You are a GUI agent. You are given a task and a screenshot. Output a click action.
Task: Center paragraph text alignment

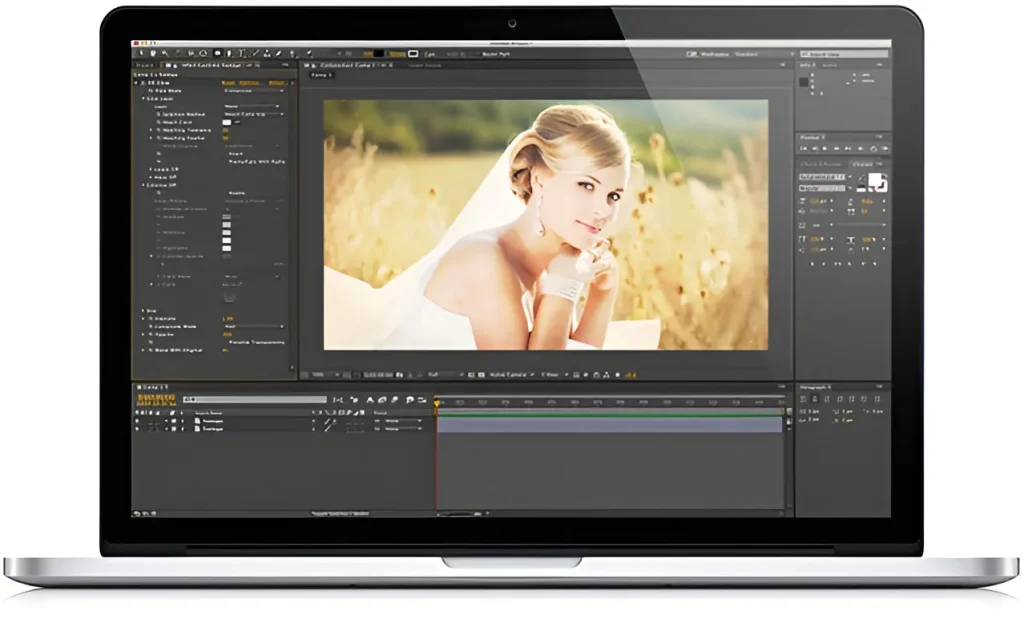815,398
